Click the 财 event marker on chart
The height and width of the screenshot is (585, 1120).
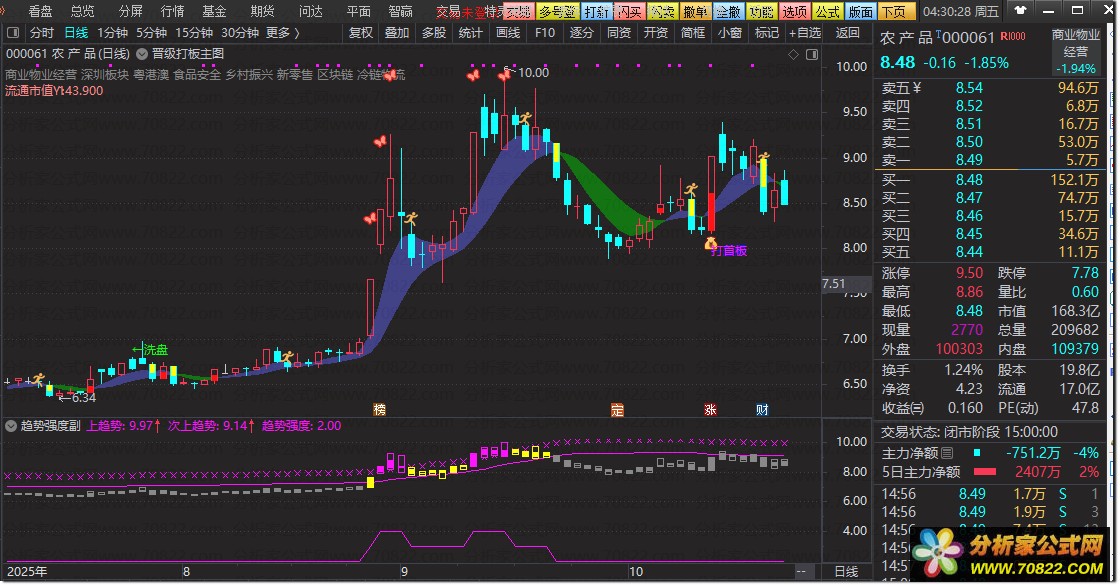click(762, 409)
